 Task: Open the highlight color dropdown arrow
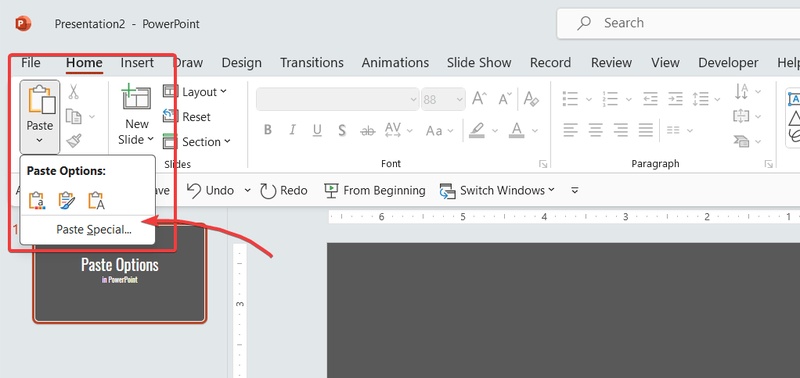click(495, 131)
